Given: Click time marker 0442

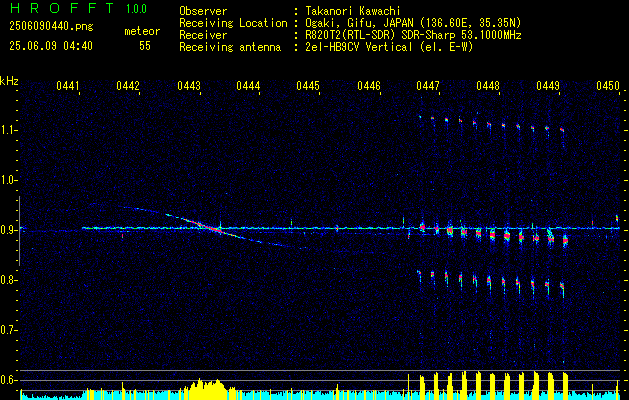Looking at the screenshot, I should click(128, 85).
